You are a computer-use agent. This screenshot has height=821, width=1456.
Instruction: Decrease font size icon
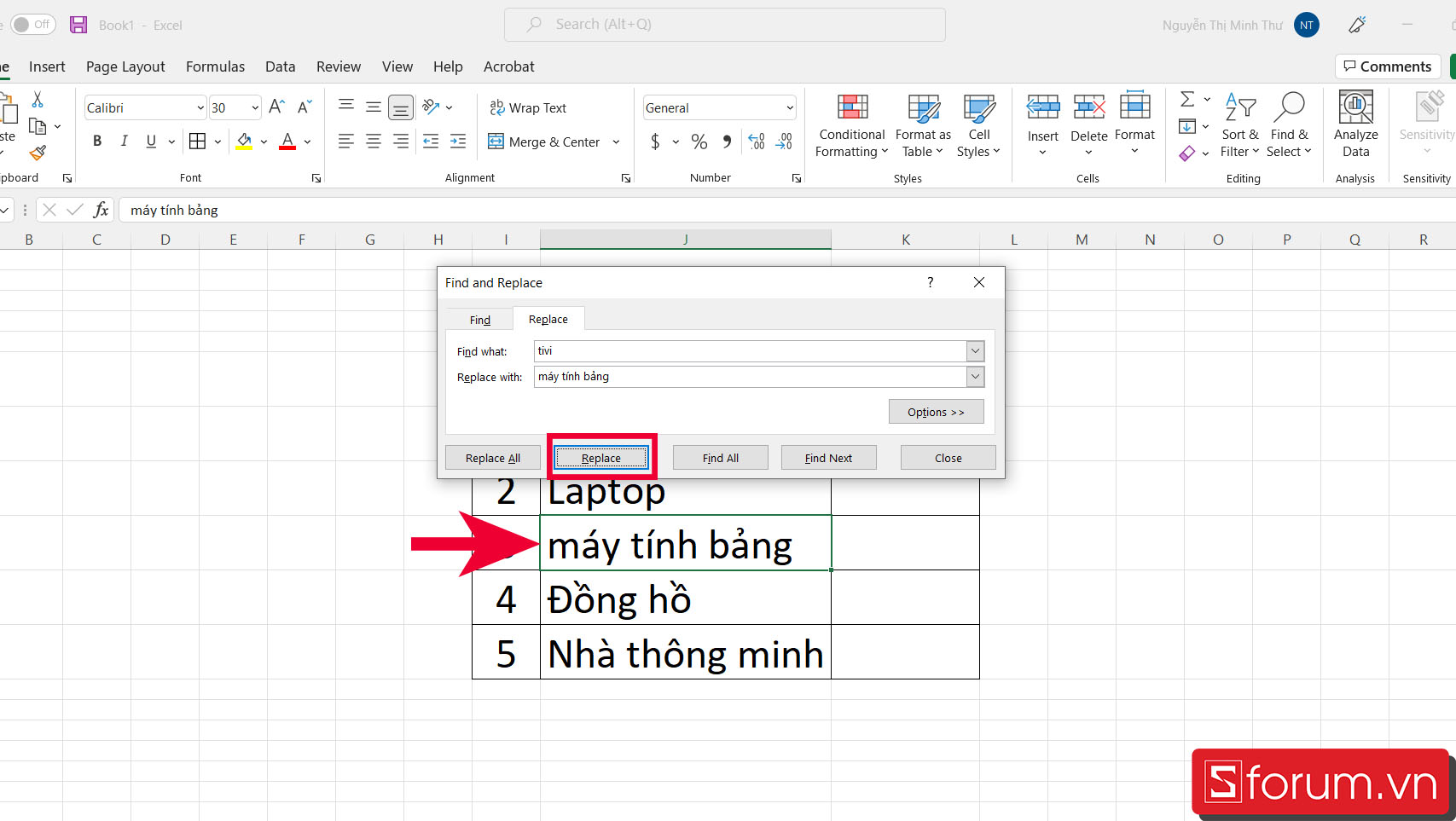(305, 107)
